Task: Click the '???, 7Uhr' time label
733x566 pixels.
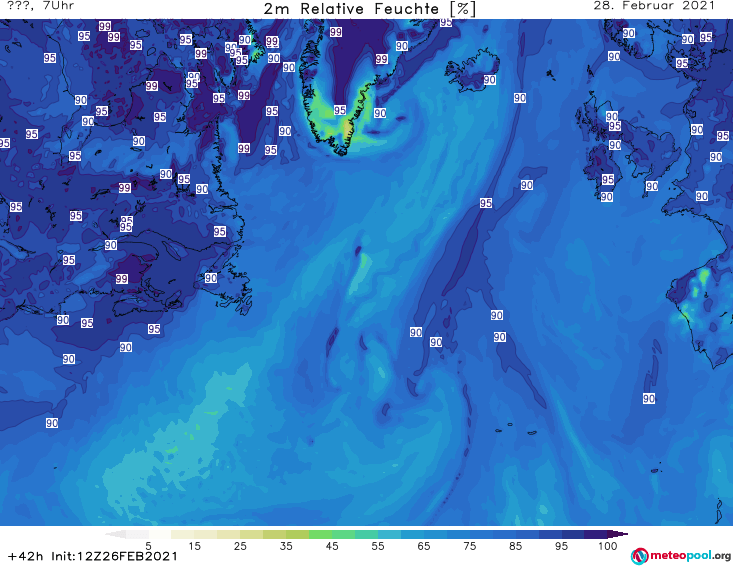Action: click(40, 6)
